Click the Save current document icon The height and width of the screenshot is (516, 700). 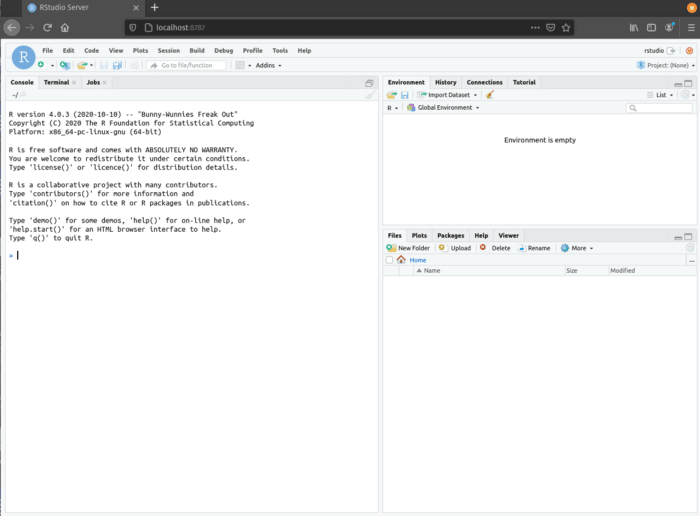(104, 65)
